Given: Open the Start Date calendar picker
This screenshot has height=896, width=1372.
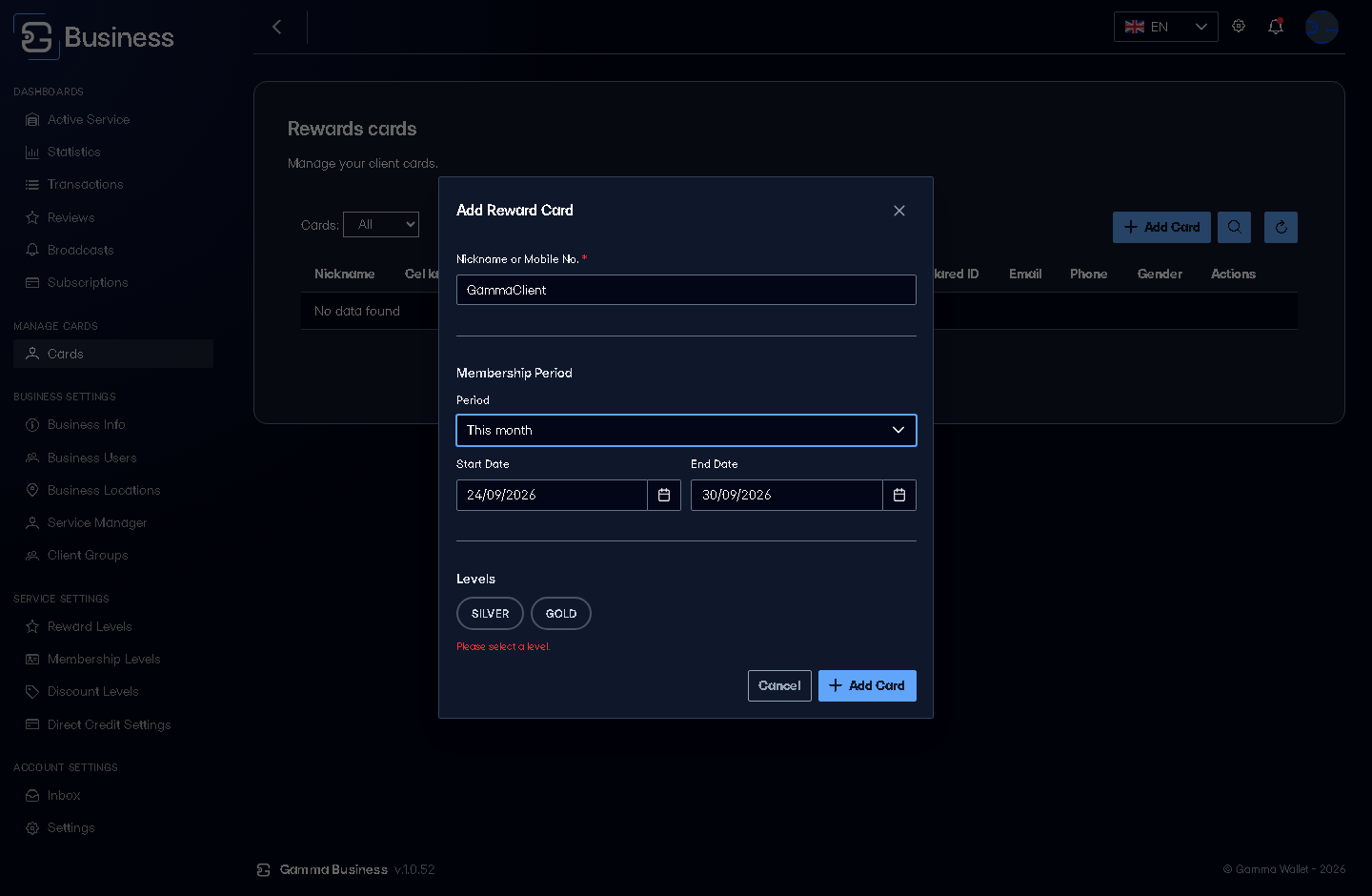Looking at the screenshot, I should (x=664, y=495).
